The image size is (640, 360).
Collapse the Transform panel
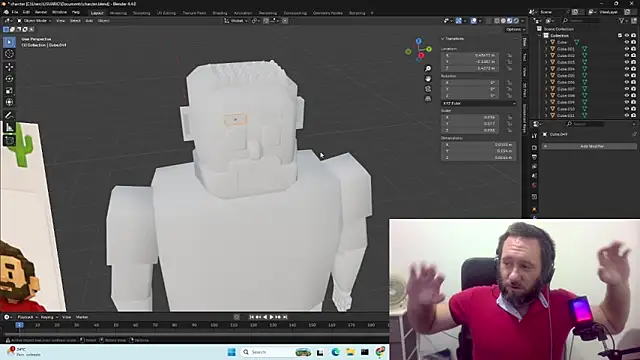coord(442,39)
